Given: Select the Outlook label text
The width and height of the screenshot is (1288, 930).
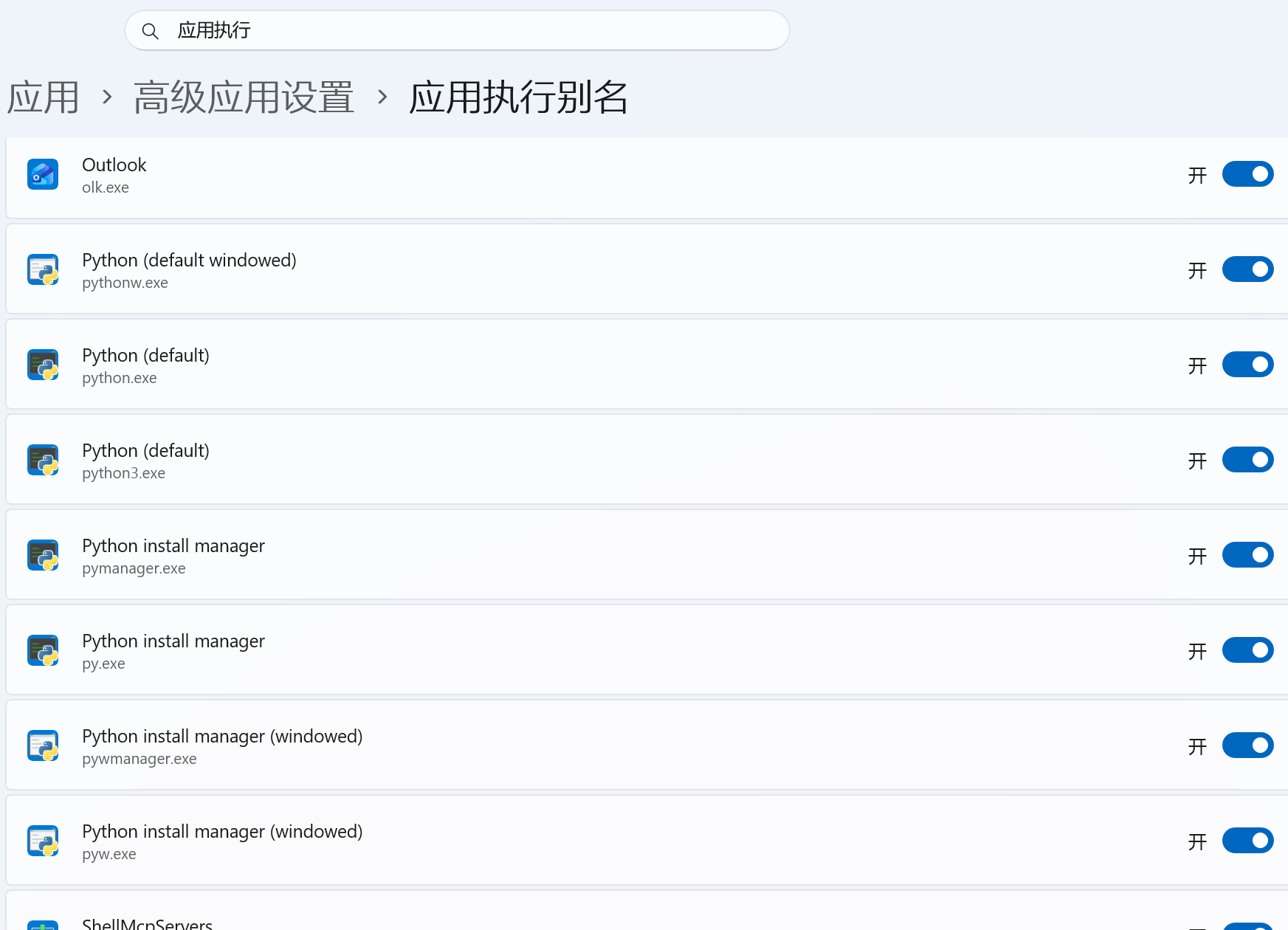Looking at the screenshot, I should point(114,165).
